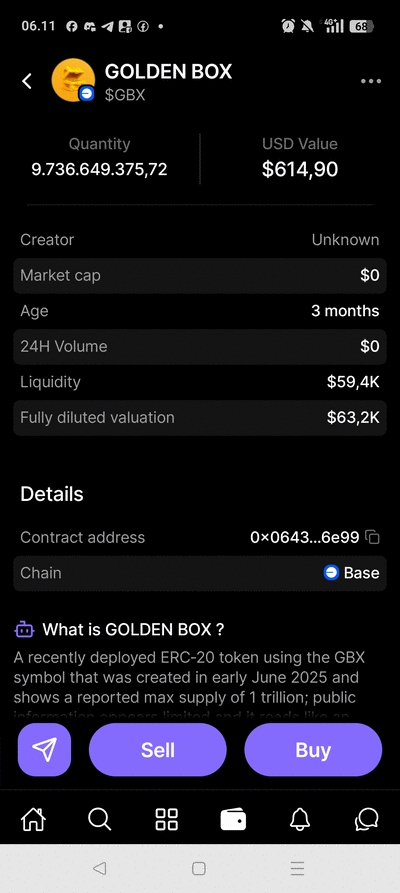
Task: Tap the Android recent apps menu button
Action: point(297,868)
